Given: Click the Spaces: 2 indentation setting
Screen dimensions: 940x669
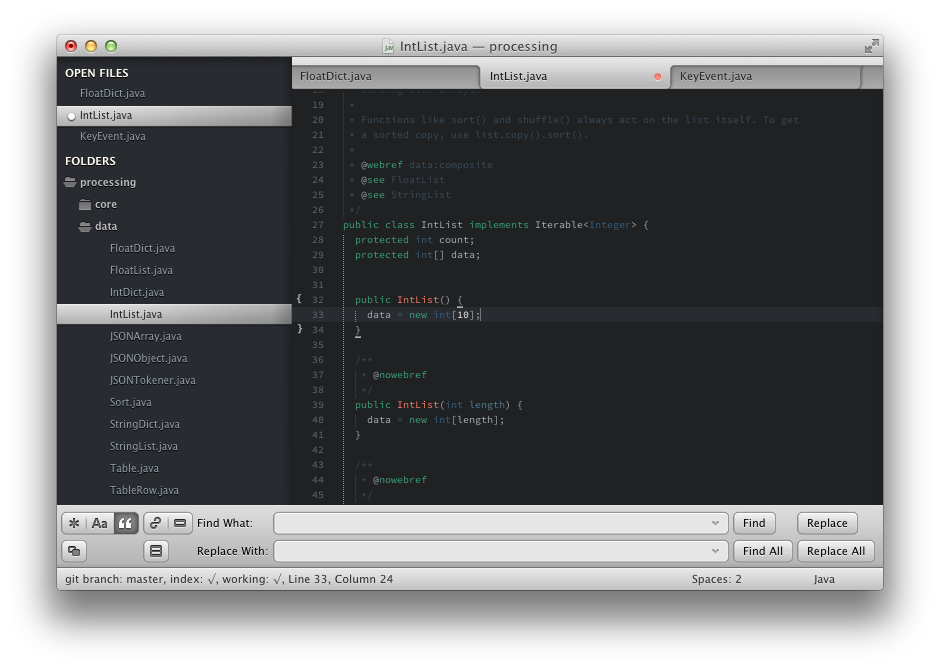Looking at the screenshot, I should [716, 579].
